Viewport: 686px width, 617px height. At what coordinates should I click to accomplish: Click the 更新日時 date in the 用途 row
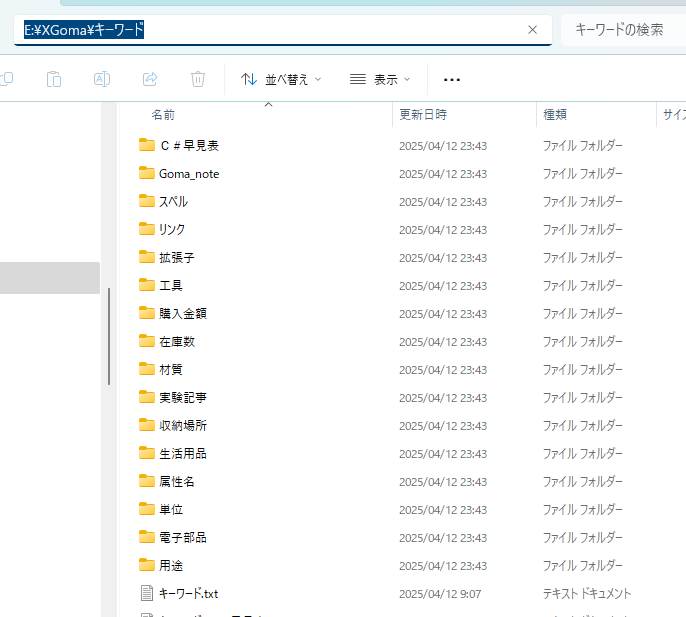tap(443, 566)
